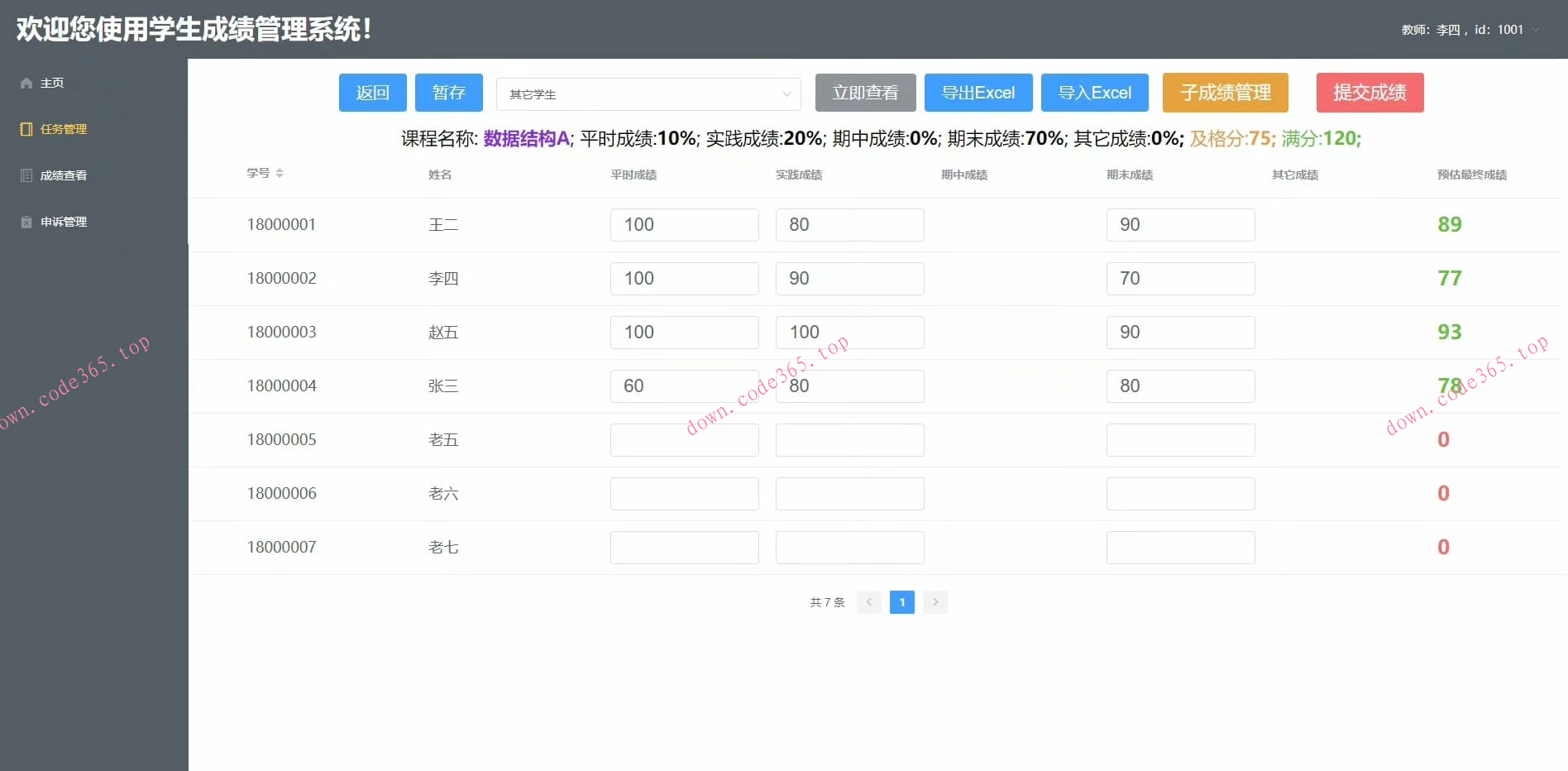Viewport: 1568px width, 771px height.
Task: Click the 成绩查看 sidebar icon
Action: tap(26, 175)
